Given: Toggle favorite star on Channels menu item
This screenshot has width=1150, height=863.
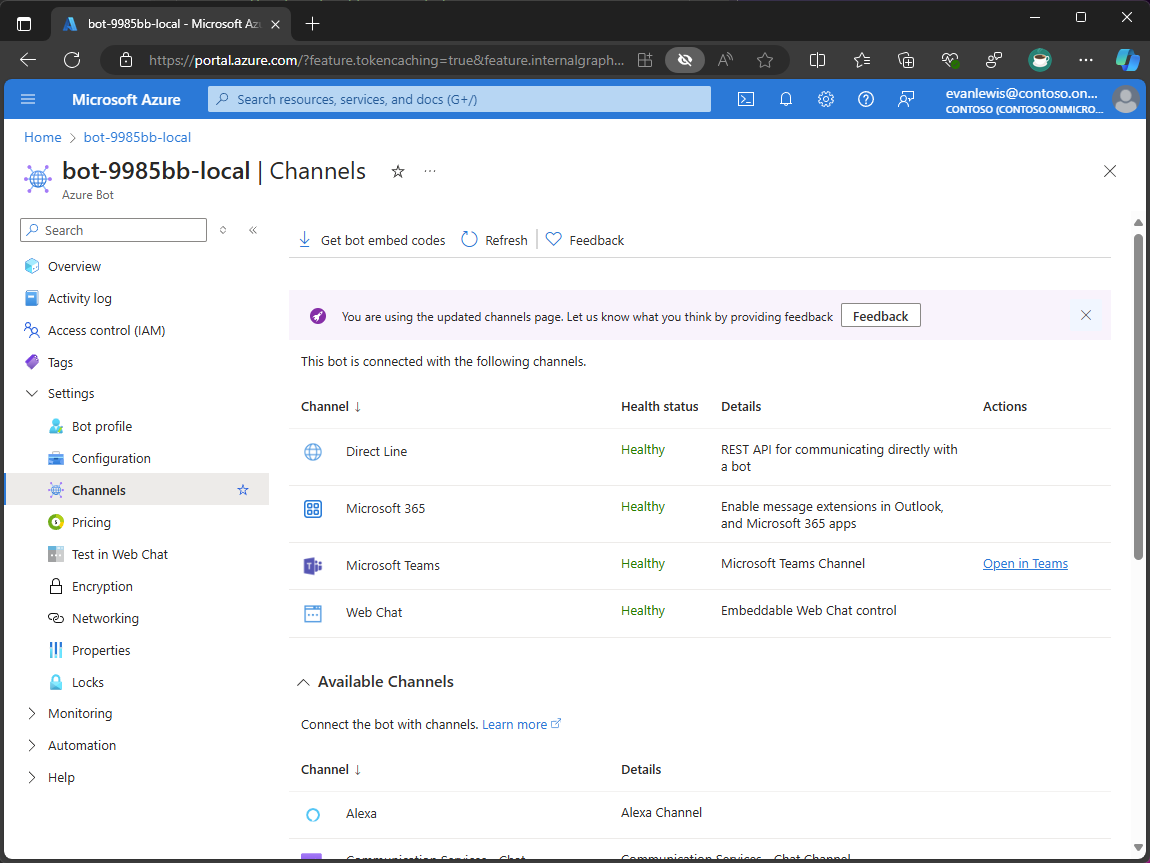Looking at the screenshot, I should click(x=243, y=490).
